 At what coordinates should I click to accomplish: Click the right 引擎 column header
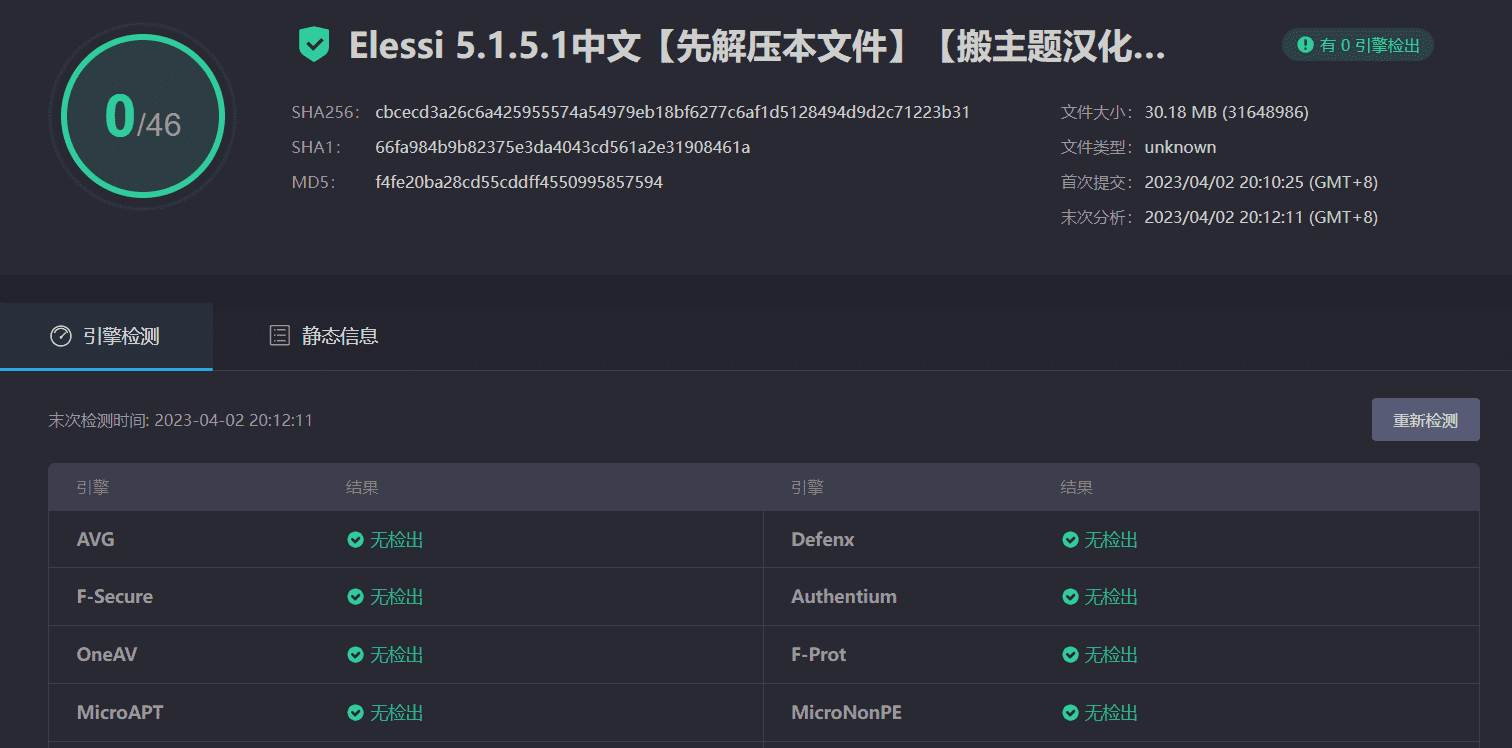tap(807, 488)
